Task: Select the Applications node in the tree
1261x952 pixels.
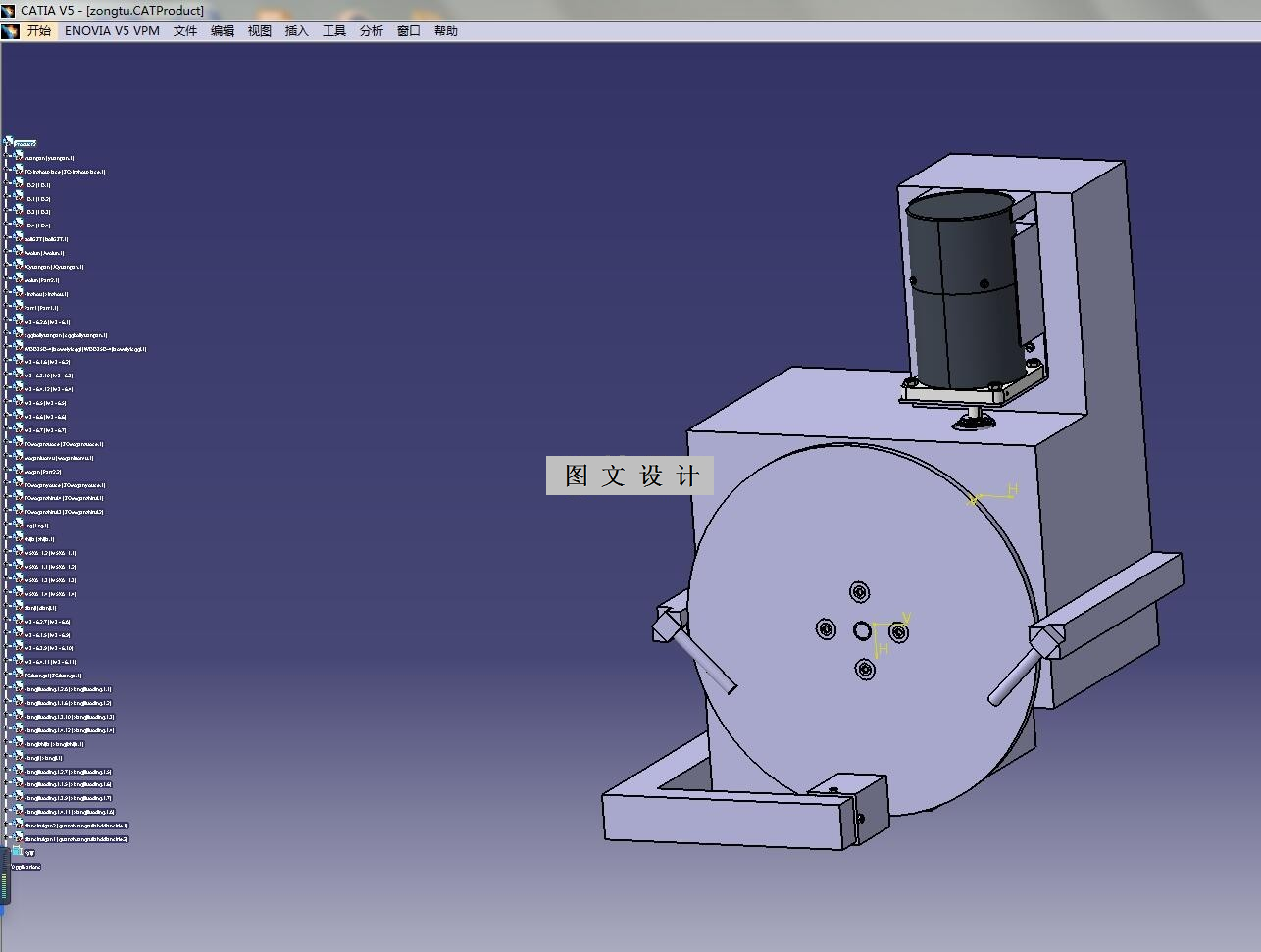Action: [26, 867]
